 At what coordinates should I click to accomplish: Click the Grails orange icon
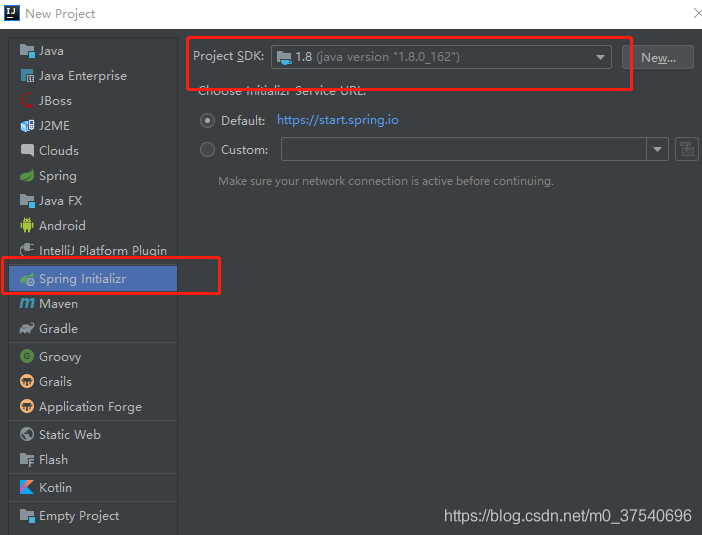[x=27, y=381]
